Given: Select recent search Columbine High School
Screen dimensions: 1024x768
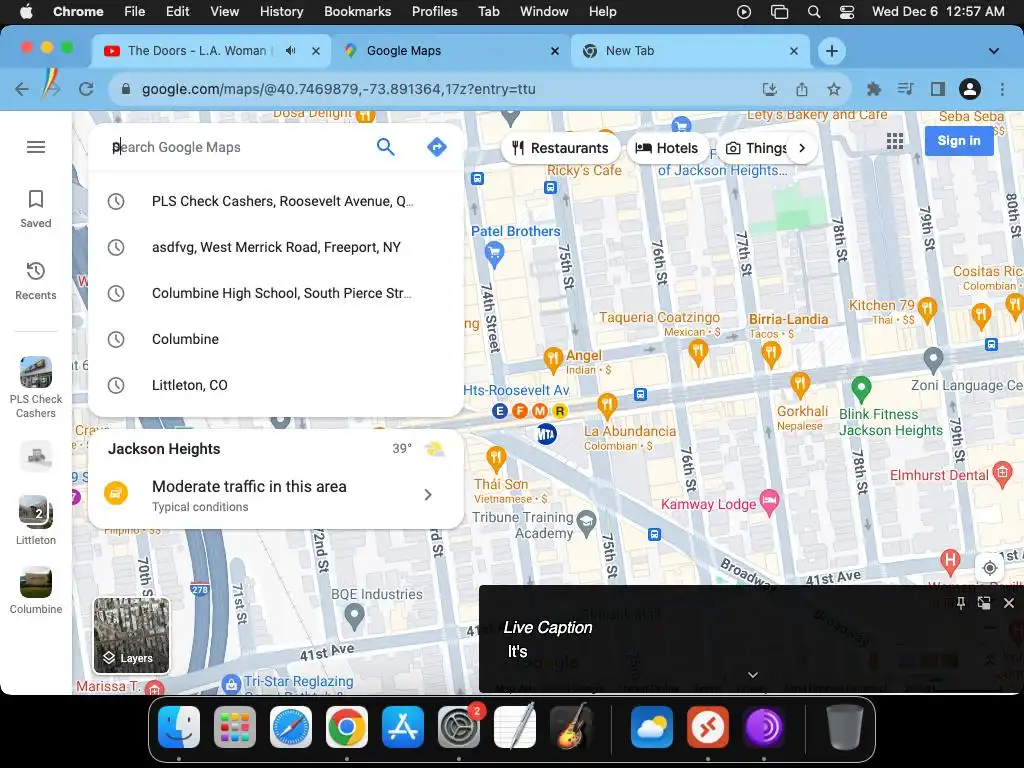Looking at the screenshot, I should pos(276,293).
